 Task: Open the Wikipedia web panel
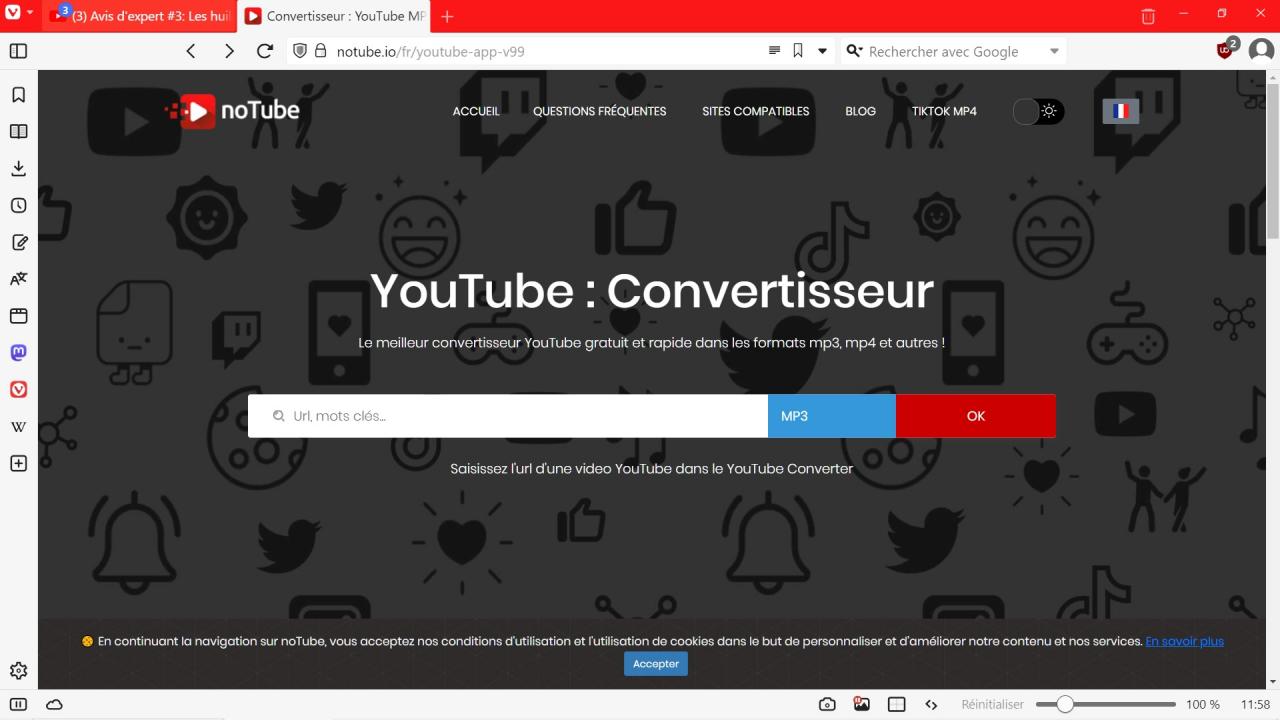pyautogui.click(x=18, y=427)
